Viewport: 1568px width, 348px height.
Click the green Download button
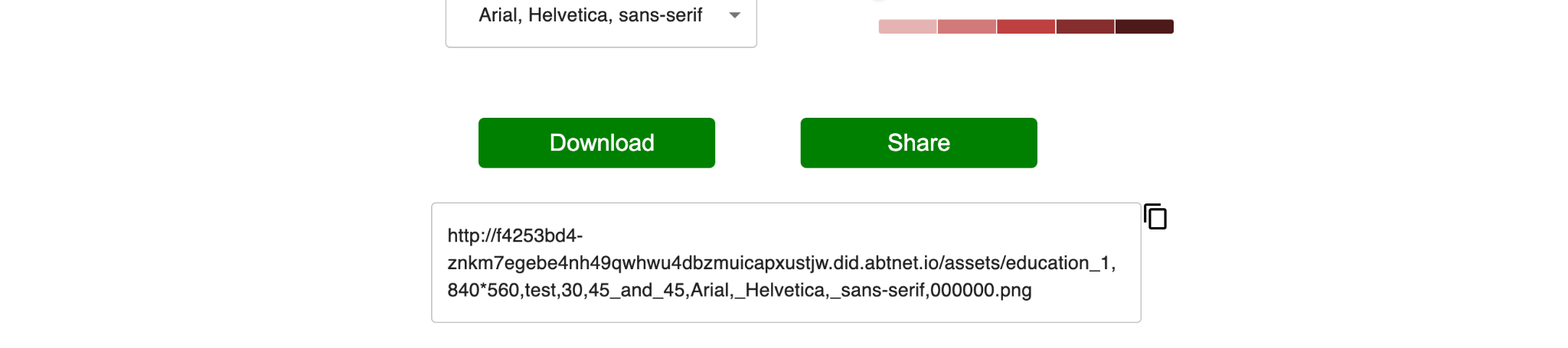(x=596, y=143)
